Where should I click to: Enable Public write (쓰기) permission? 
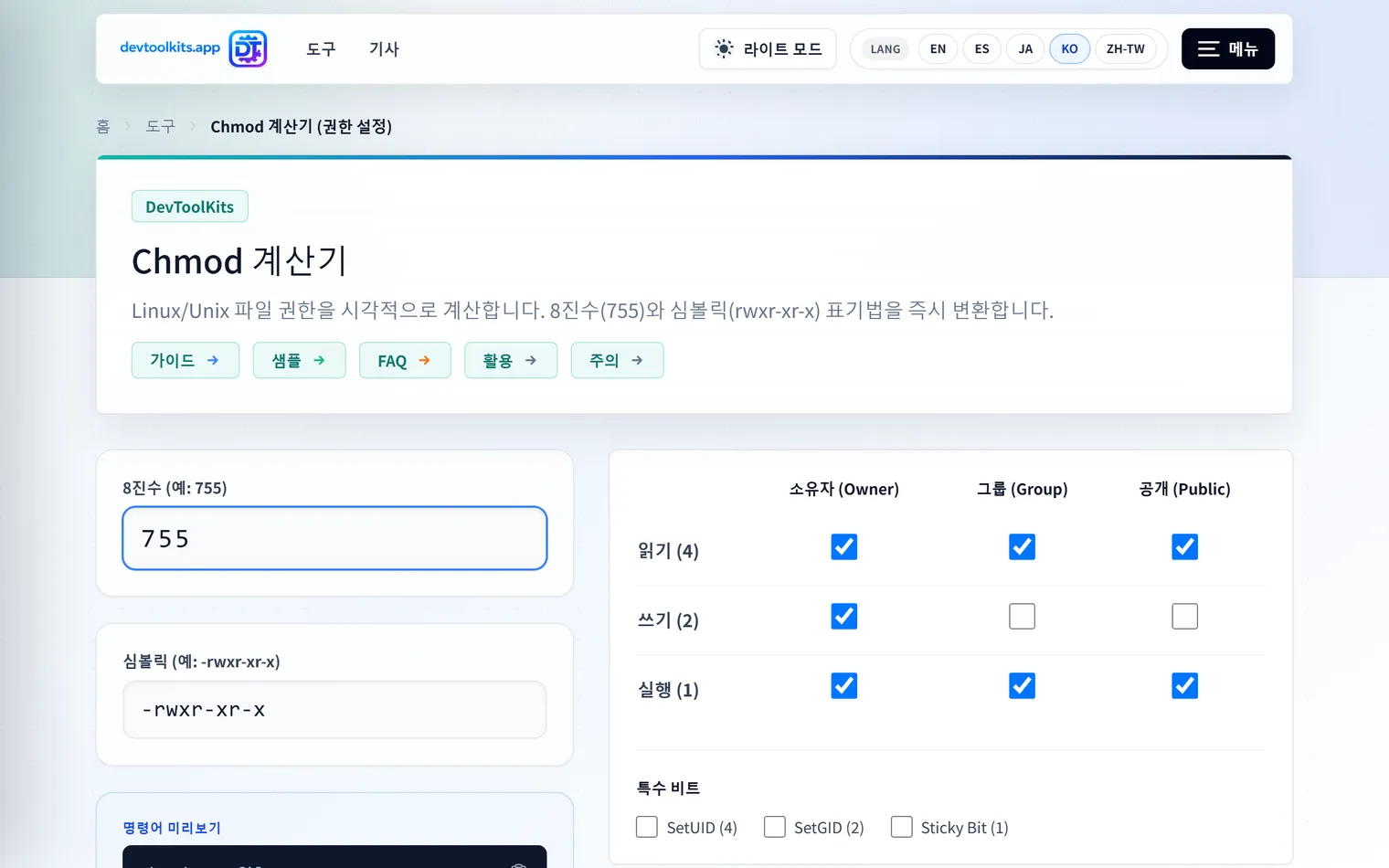click(1184, 616)
